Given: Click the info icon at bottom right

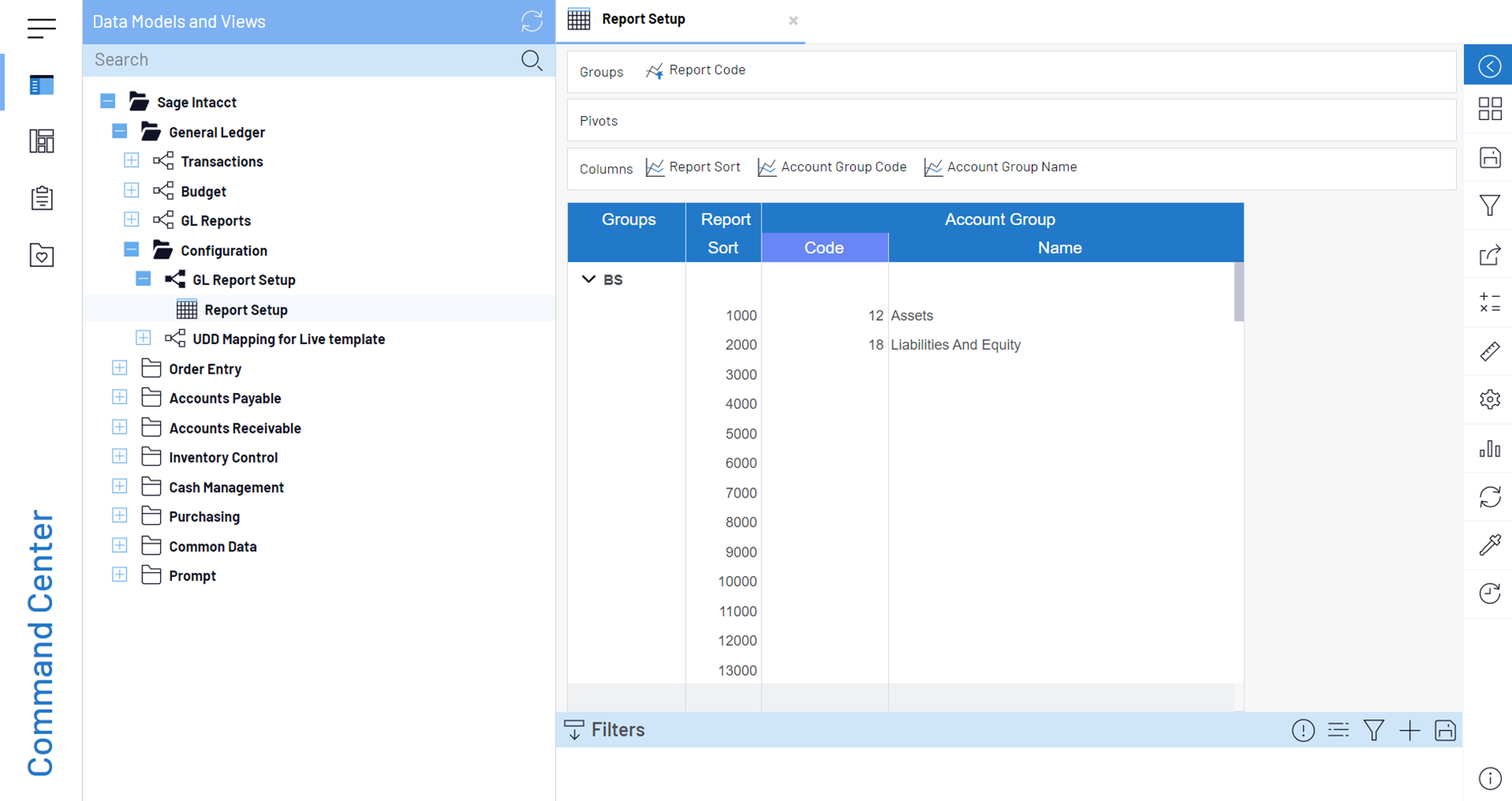Looking at the screenshot, I should [x=1489, y=778].
